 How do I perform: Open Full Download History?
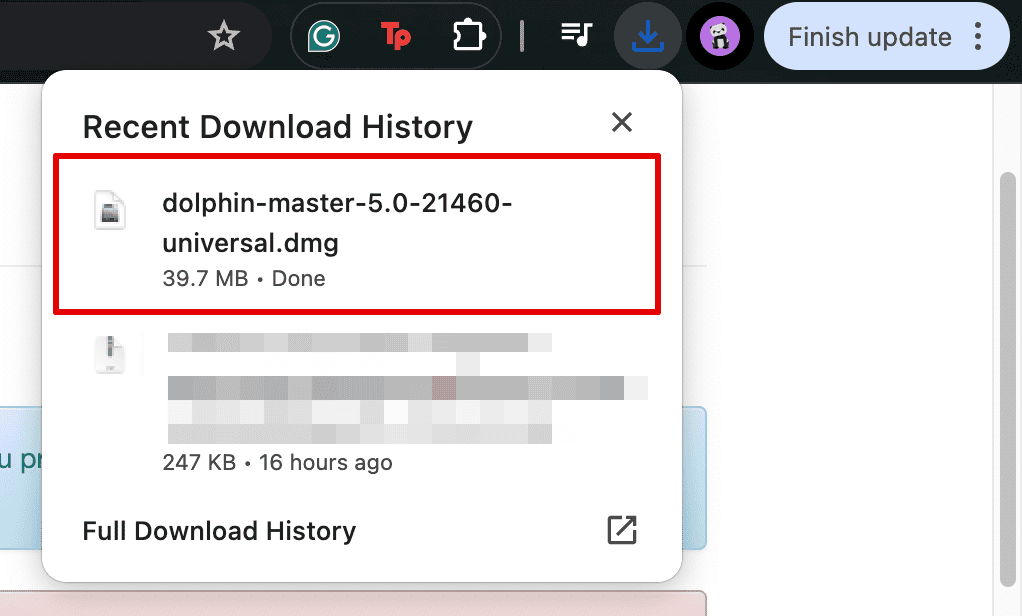tap(218, 530)
